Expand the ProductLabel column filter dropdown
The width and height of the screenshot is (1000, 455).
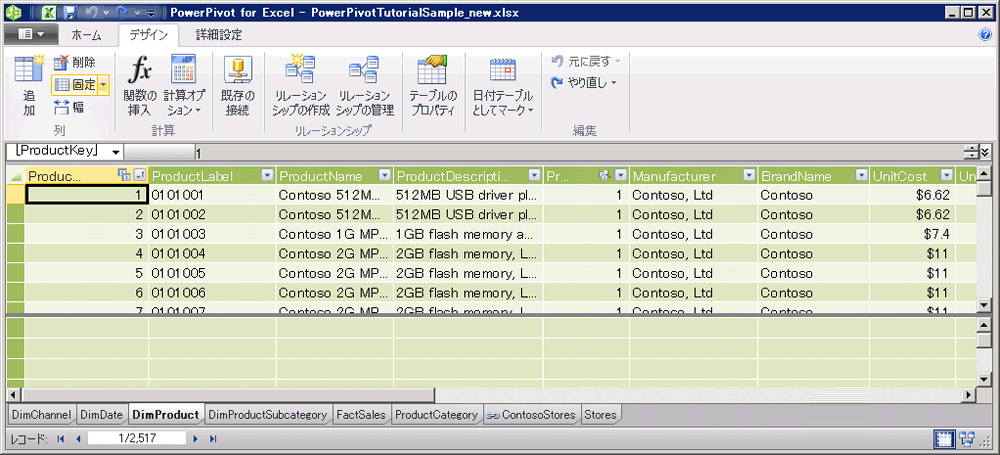pos(266,176)
